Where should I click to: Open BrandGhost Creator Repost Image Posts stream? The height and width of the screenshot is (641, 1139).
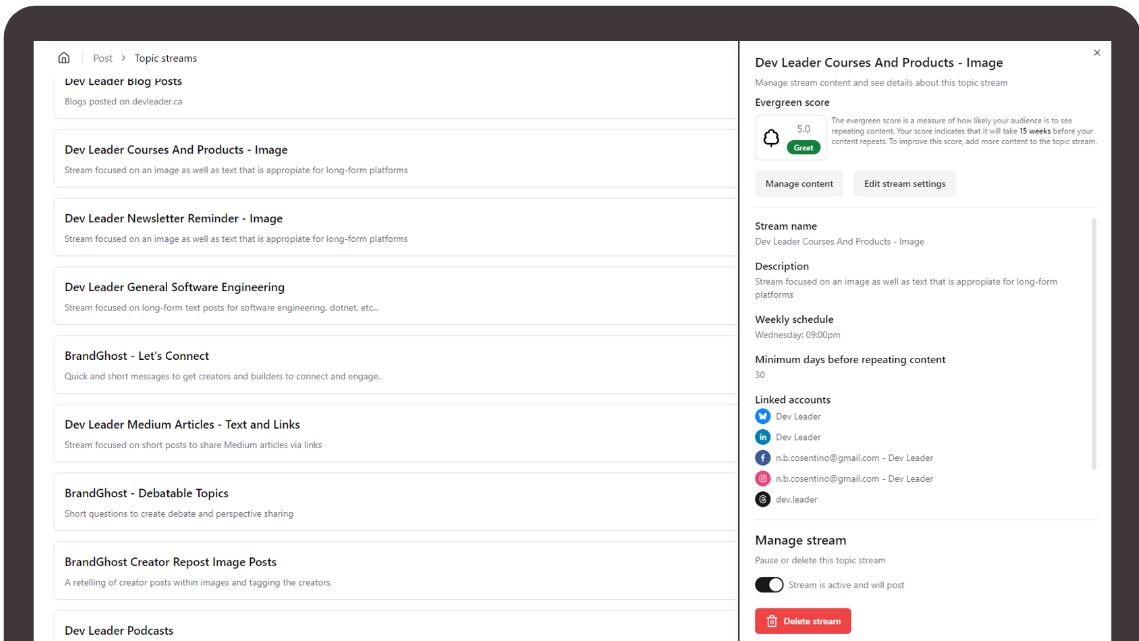tap(396, 571)
